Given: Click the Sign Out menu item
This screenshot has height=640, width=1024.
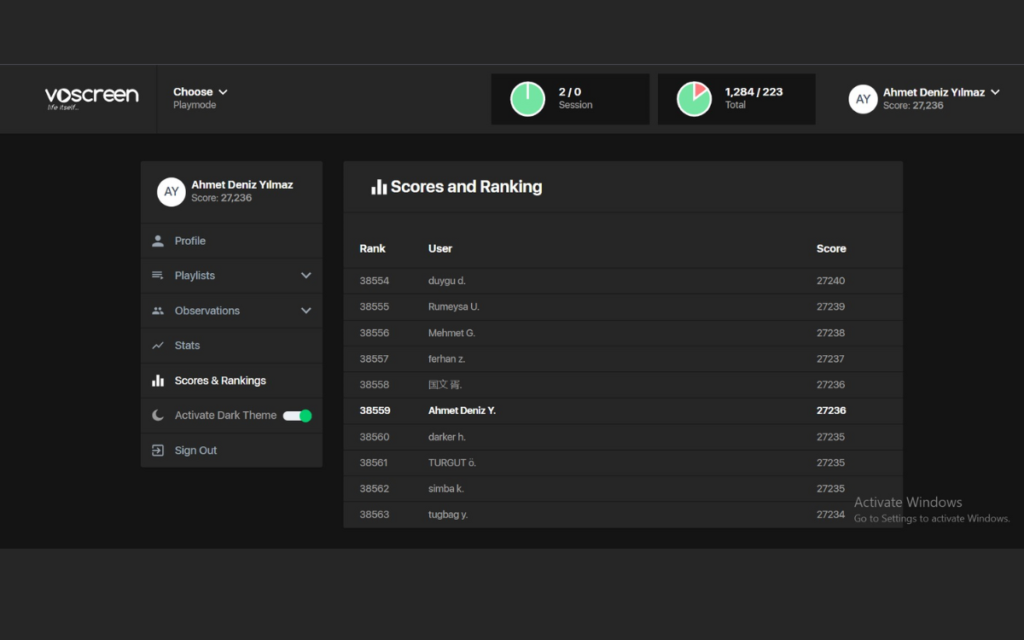Looking at the screenshot, I should click(x=232, y=451).
